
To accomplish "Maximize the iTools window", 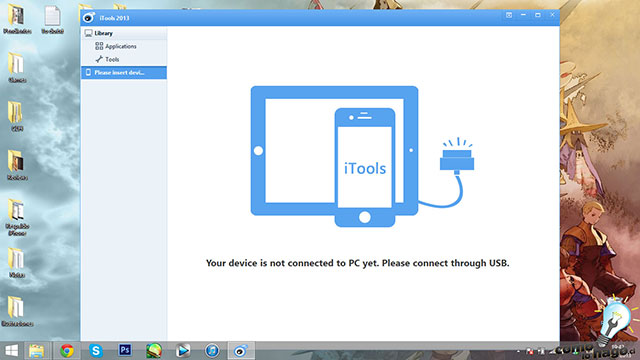I will point(538,15).
